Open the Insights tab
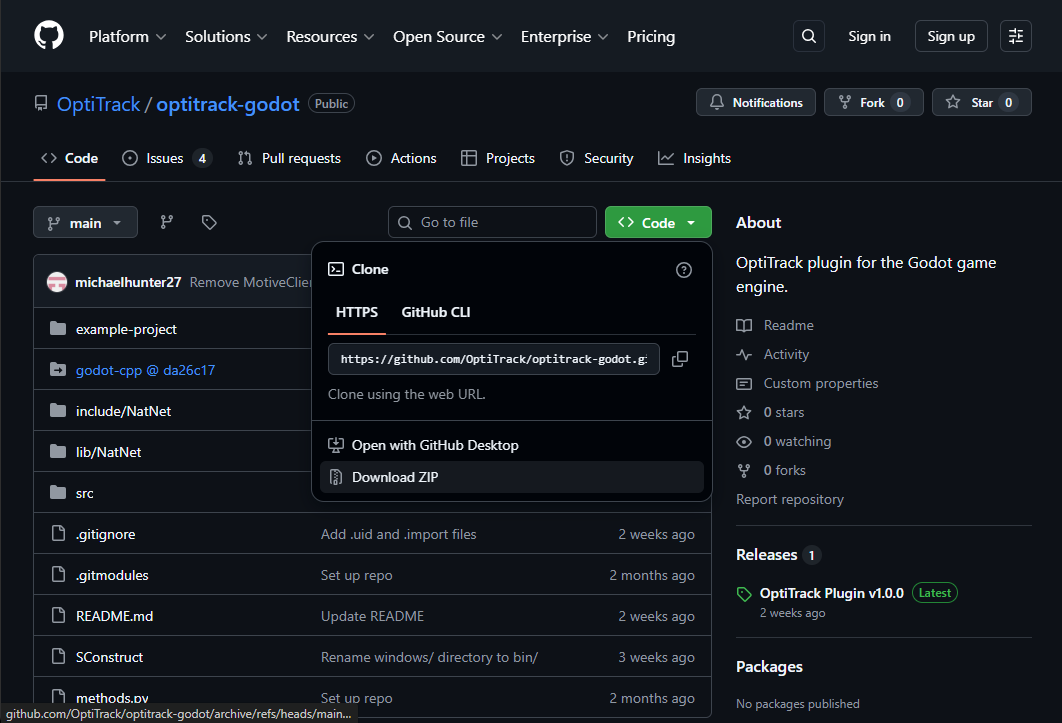 [695, 158]
